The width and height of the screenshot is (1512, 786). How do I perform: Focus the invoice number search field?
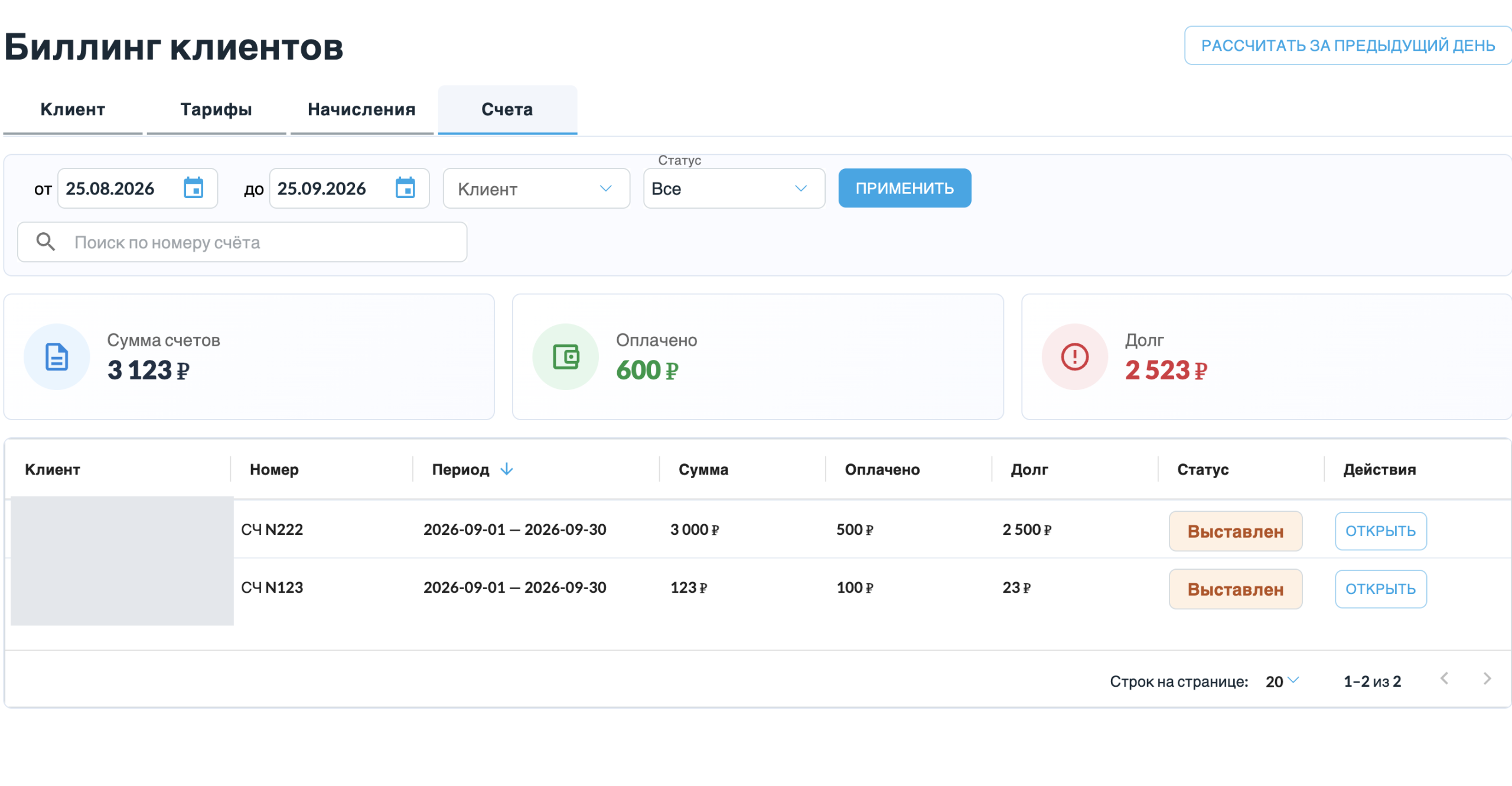(242, 242)
